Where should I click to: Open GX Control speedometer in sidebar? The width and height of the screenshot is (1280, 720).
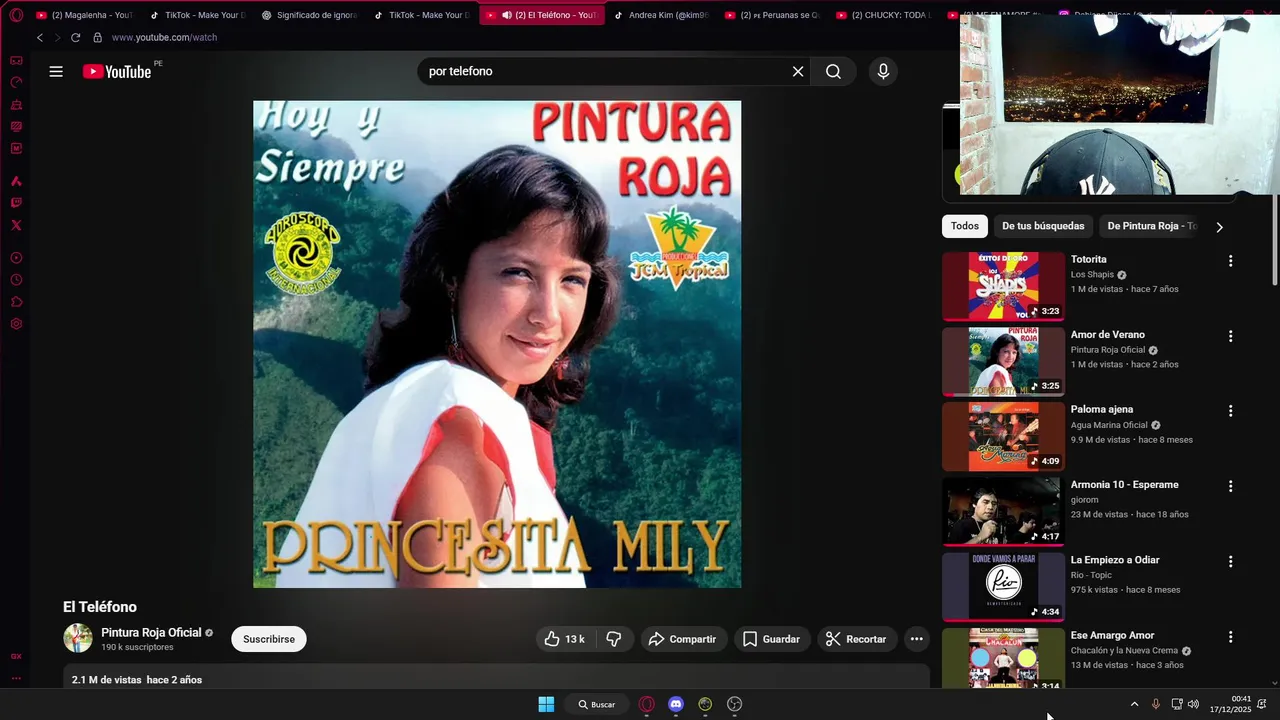coord(16,82)
